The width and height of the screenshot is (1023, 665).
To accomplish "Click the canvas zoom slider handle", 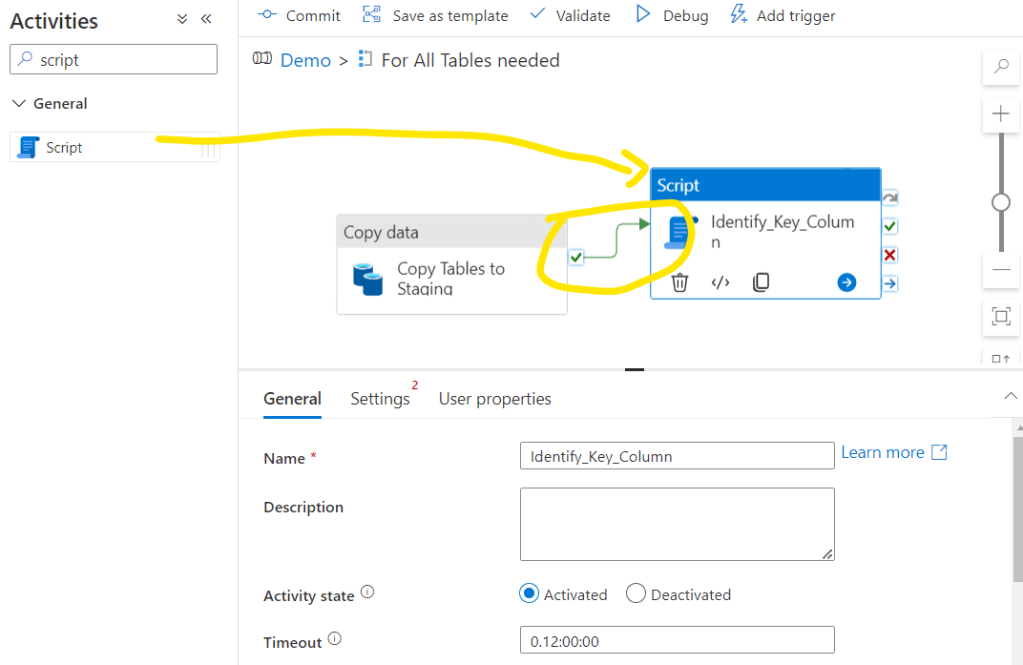I will point(1000,202).
